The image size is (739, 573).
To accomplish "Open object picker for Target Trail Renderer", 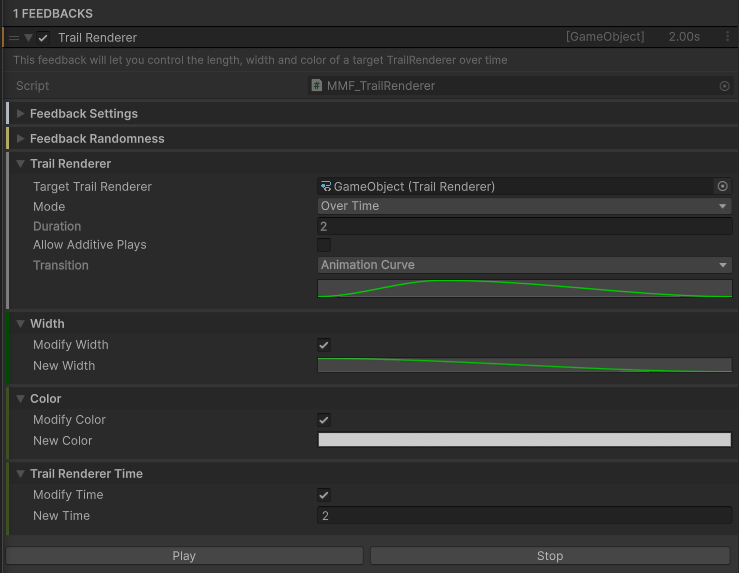I will tap(723, 186).
